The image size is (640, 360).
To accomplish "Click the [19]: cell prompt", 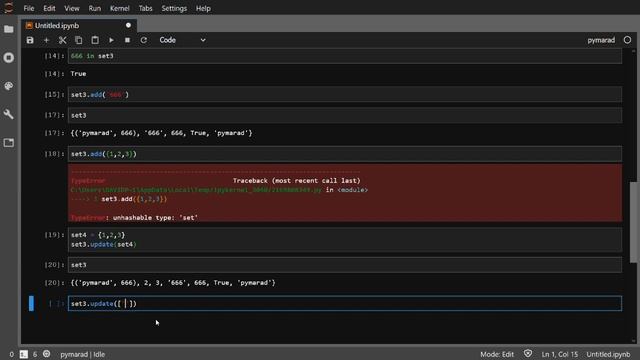I will (54, 235).
